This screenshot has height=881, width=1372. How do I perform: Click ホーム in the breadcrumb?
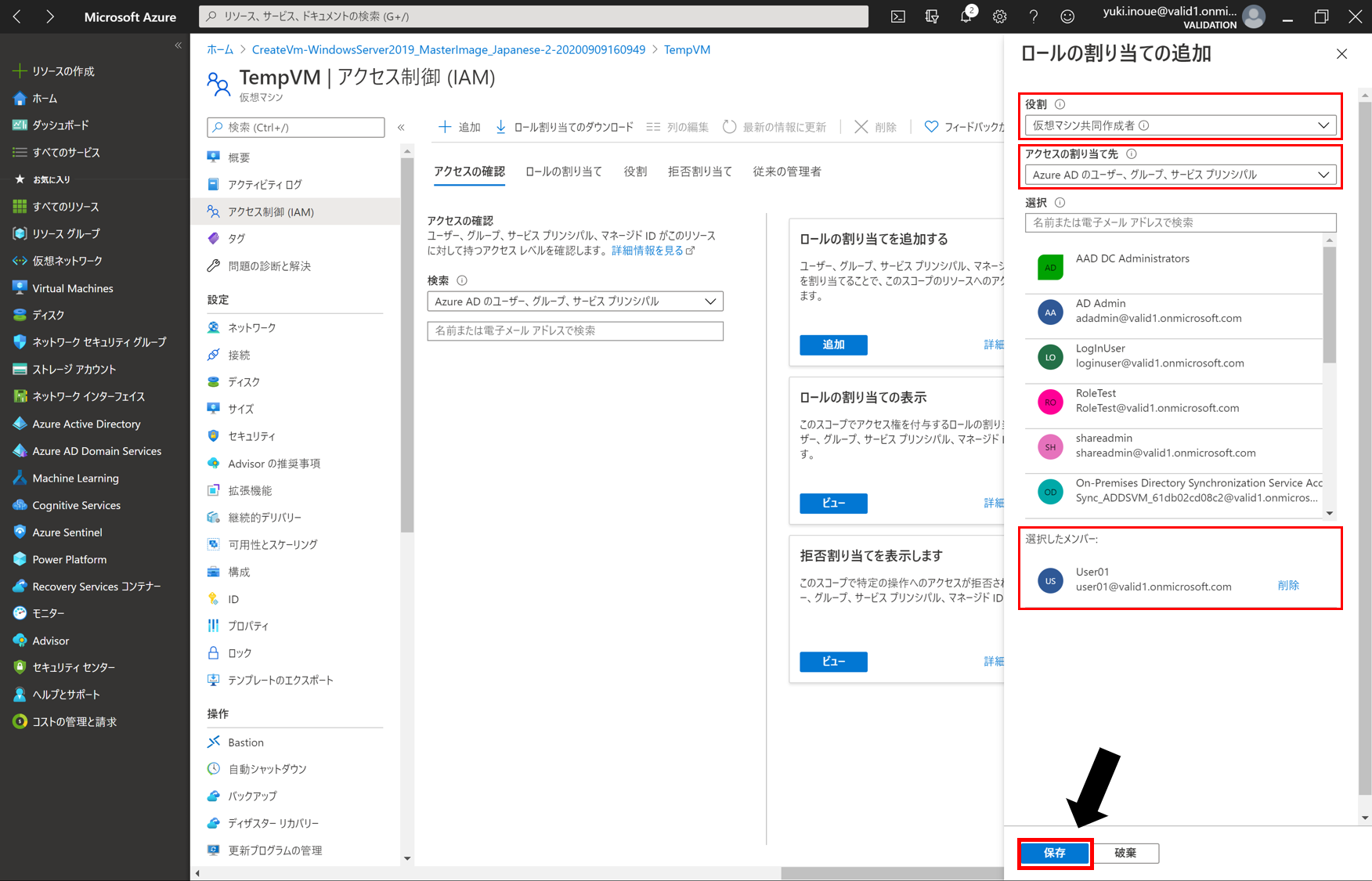click(220, 49)
